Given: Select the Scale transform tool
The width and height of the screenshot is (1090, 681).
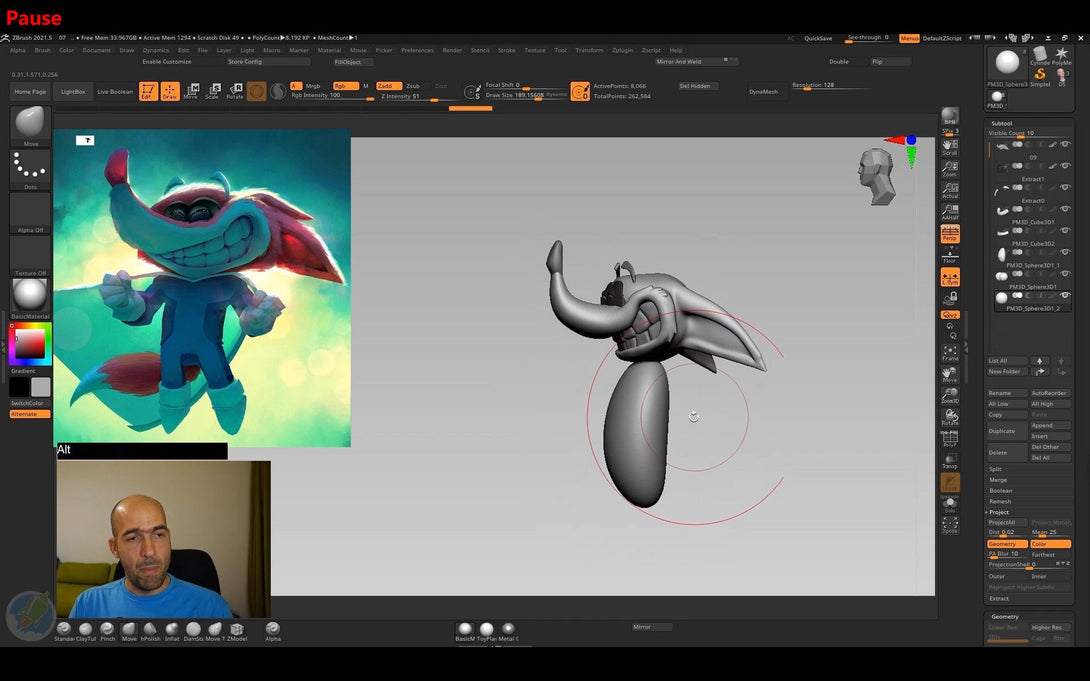Looking at the screenshot, I should coord(213,91).
